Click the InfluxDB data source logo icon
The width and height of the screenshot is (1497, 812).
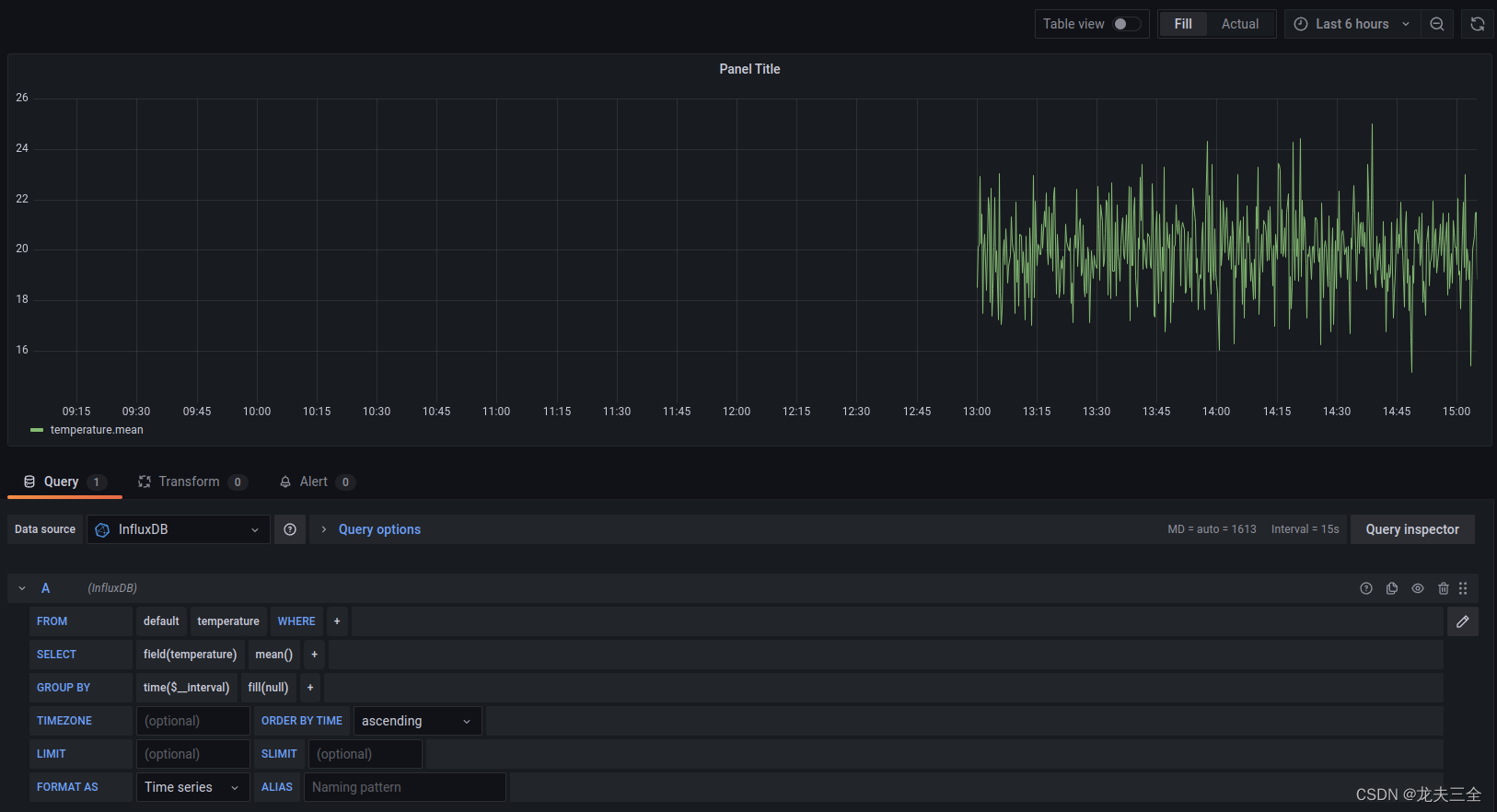coord(102,529)
